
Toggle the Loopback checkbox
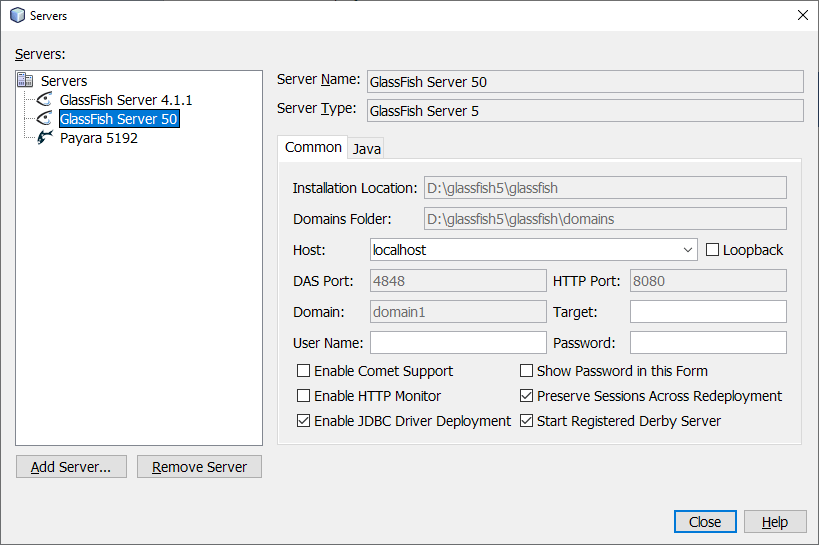(712, 250)
